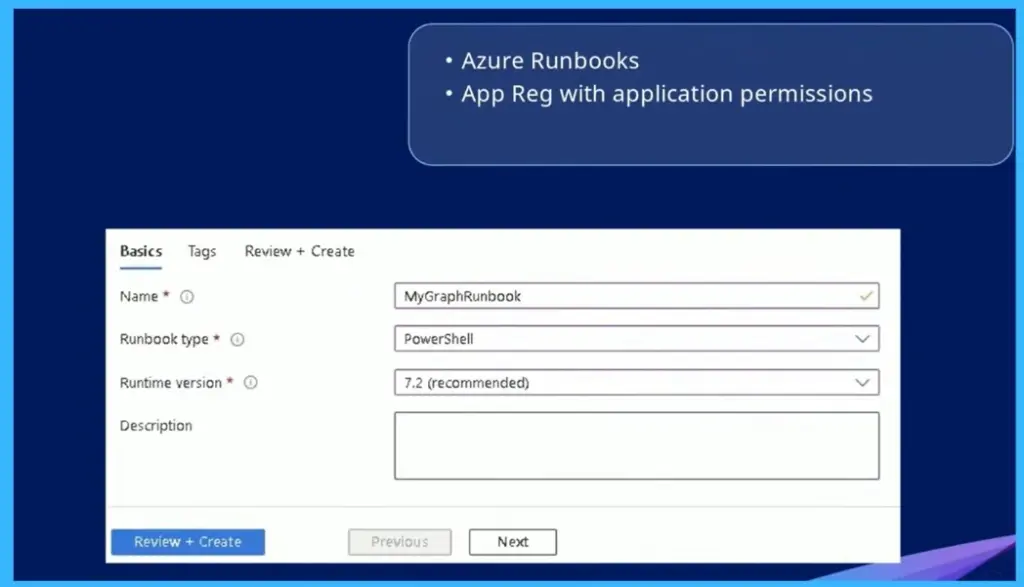The width and height of the screenshot is (1024, 587).
Task: Click the info icon beside Runbook type
Action: tap(237, 339)
